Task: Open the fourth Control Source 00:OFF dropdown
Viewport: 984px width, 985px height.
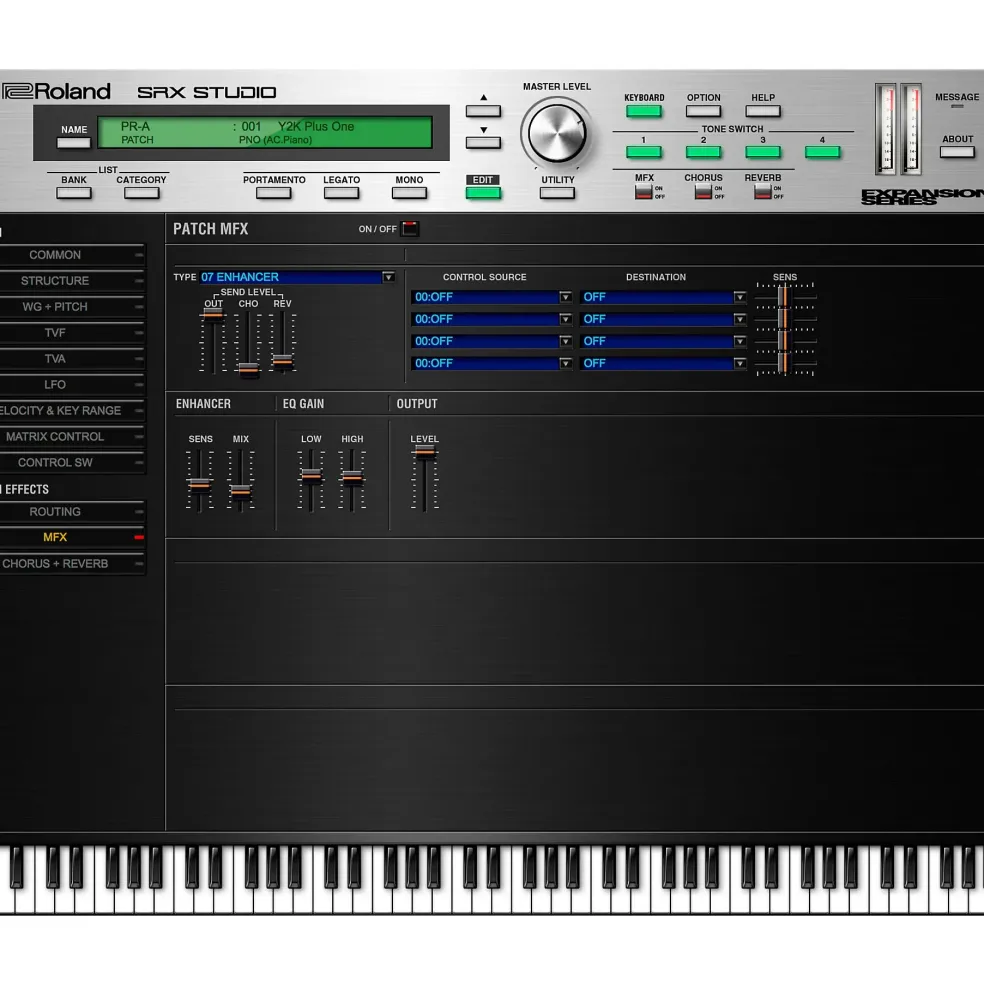Action: pyautogui.click(x=491, y=362)
